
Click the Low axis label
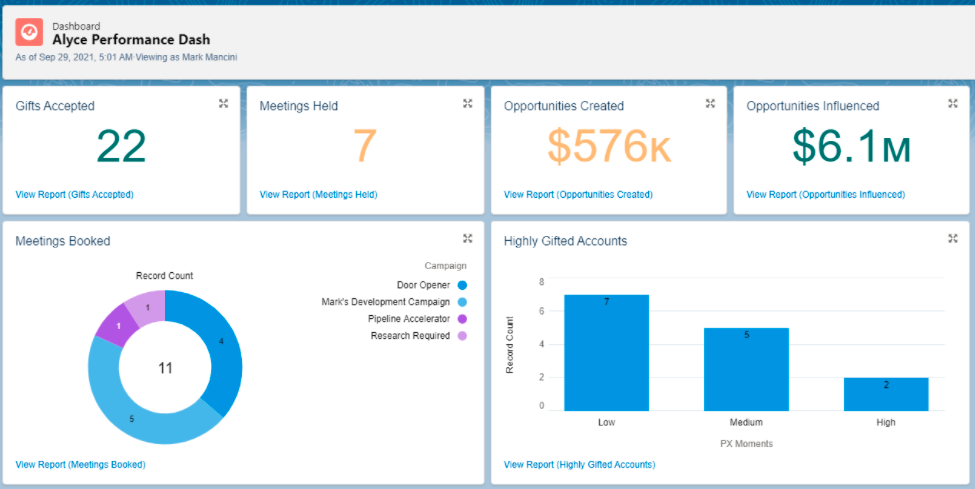[x=606, y=422]
